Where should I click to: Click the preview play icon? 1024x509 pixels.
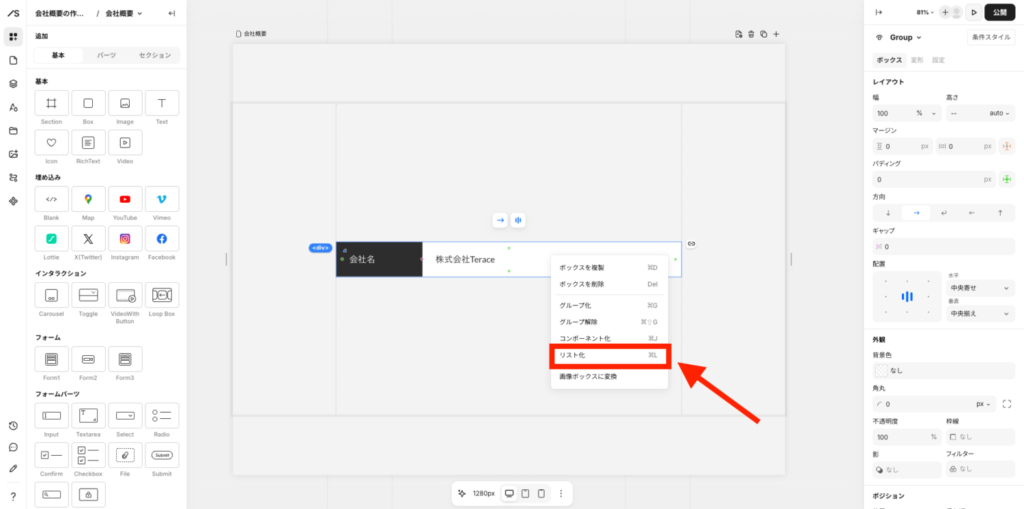pyautogui.click(x=974, y=12)
